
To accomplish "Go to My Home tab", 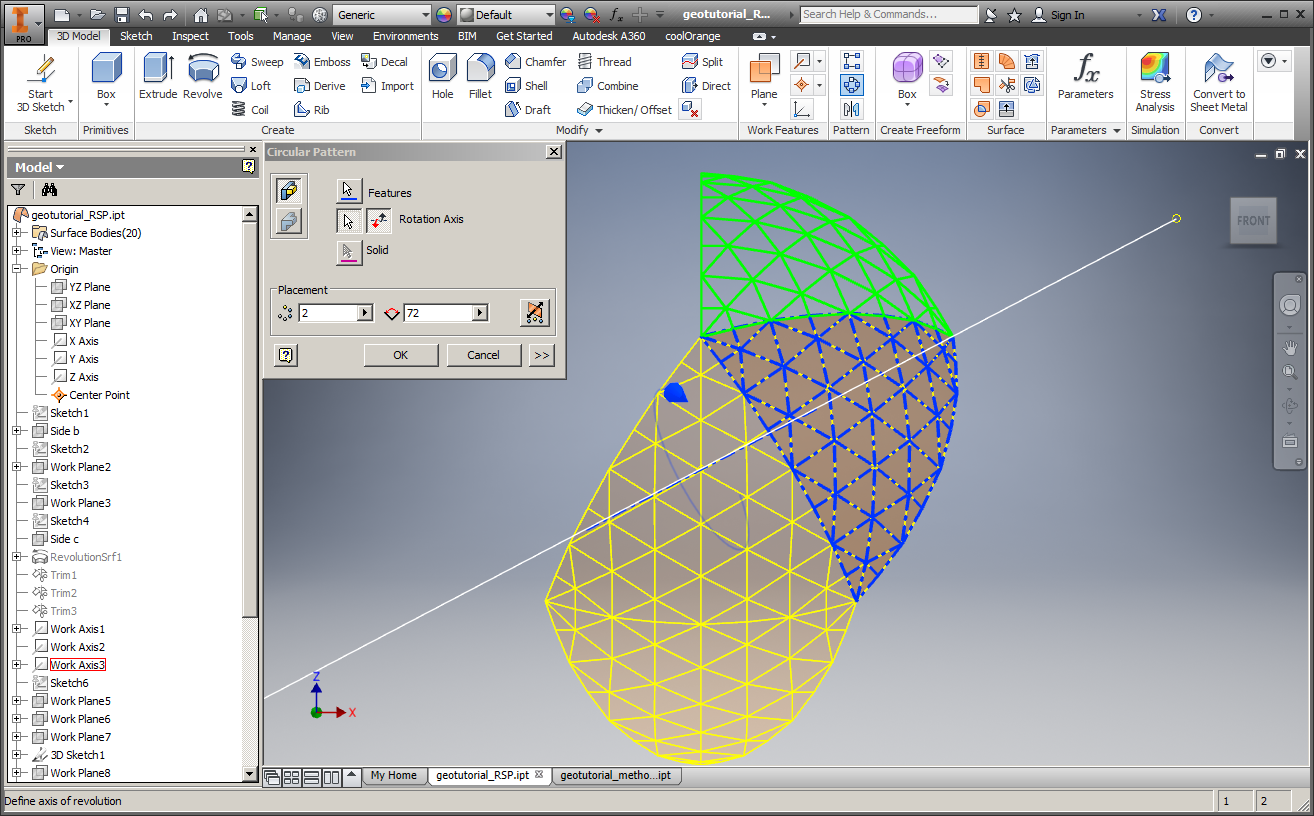I will click(393, 775).
